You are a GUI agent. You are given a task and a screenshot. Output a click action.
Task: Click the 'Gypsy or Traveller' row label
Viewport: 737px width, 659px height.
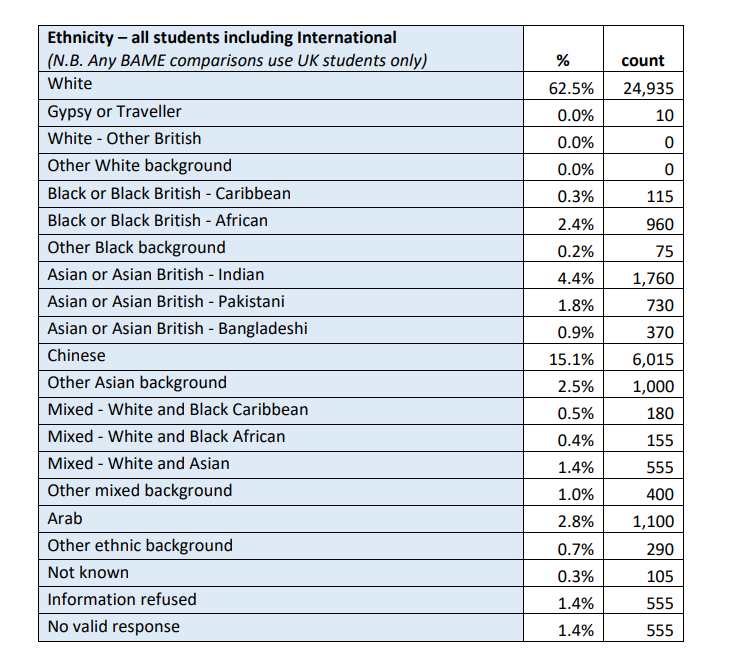coord(115,112)
